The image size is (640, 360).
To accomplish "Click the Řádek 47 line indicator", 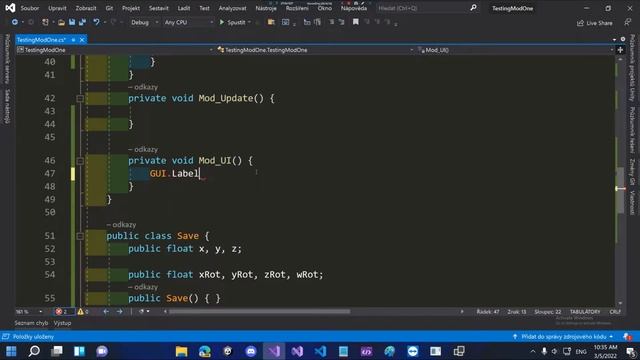I will point(488,312).
